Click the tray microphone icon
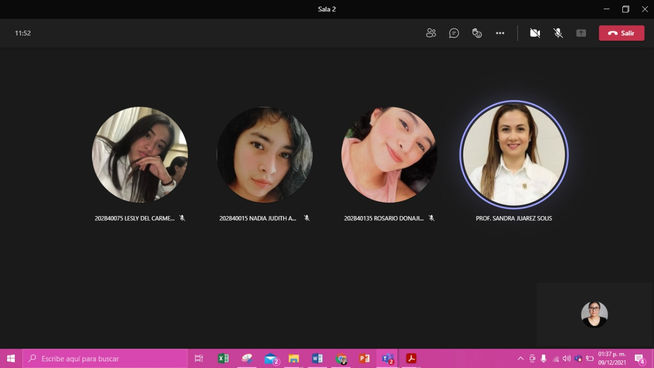The height and width of the screenshot is (368, 654). pyautogui.click(x=543, y=358)
